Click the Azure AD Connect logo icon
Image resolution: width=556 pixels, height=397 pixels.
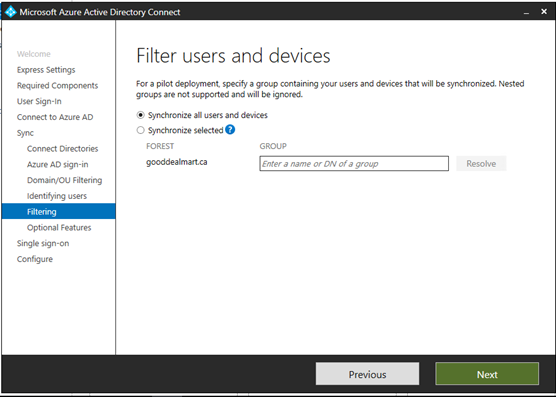click(x=10, y=12)
